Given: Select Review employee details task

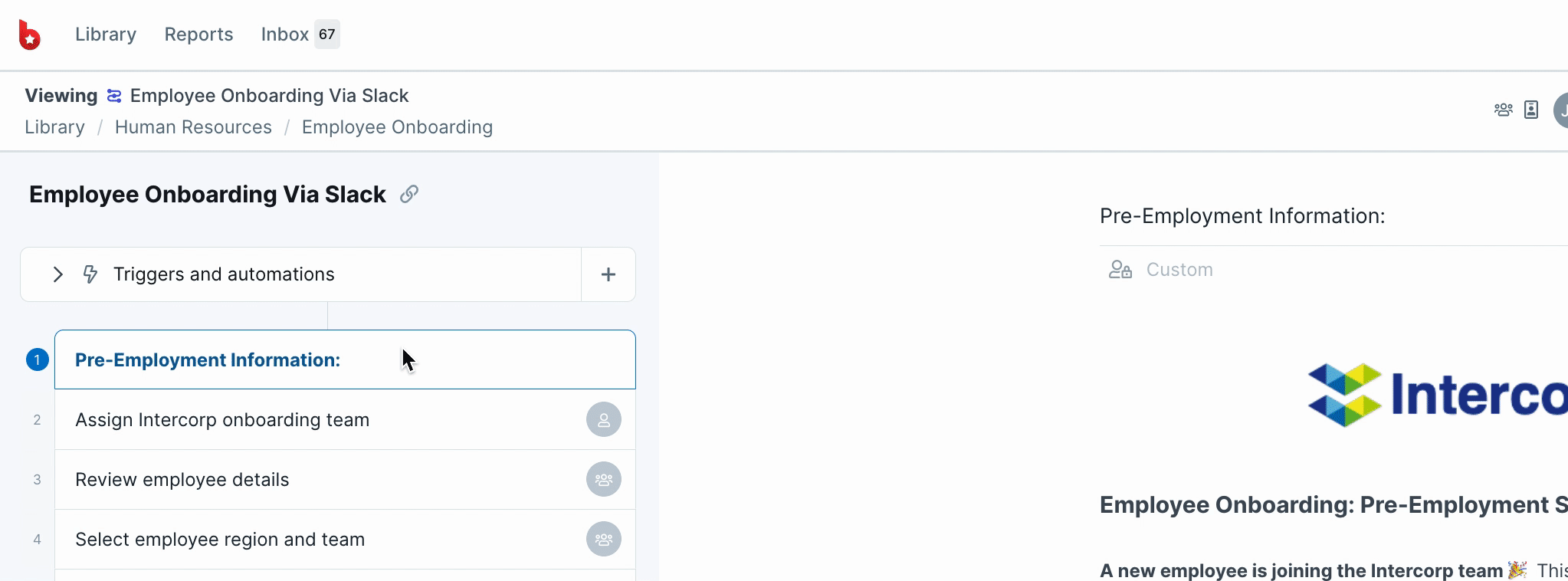Looking at the screenshot, I should (345, 480).
